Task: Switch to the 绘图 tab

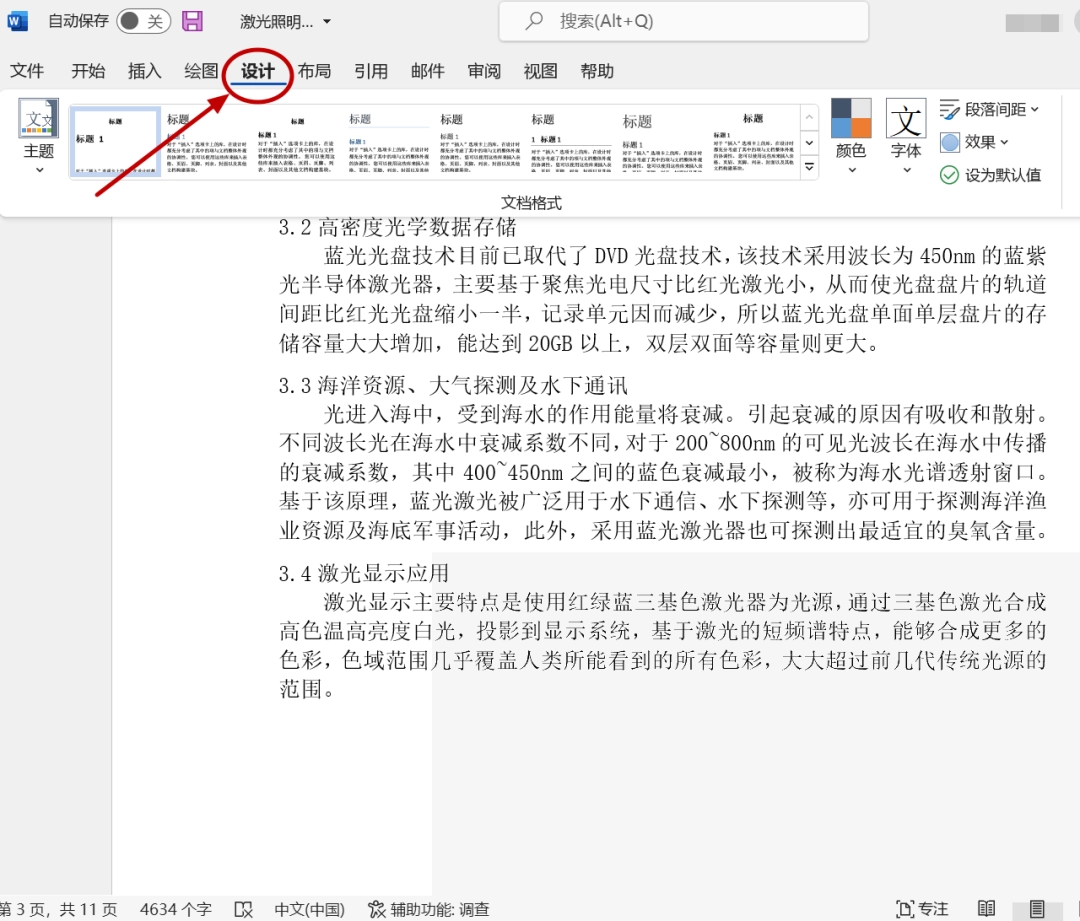Action: pyautogui.click(x=201, y=71)
